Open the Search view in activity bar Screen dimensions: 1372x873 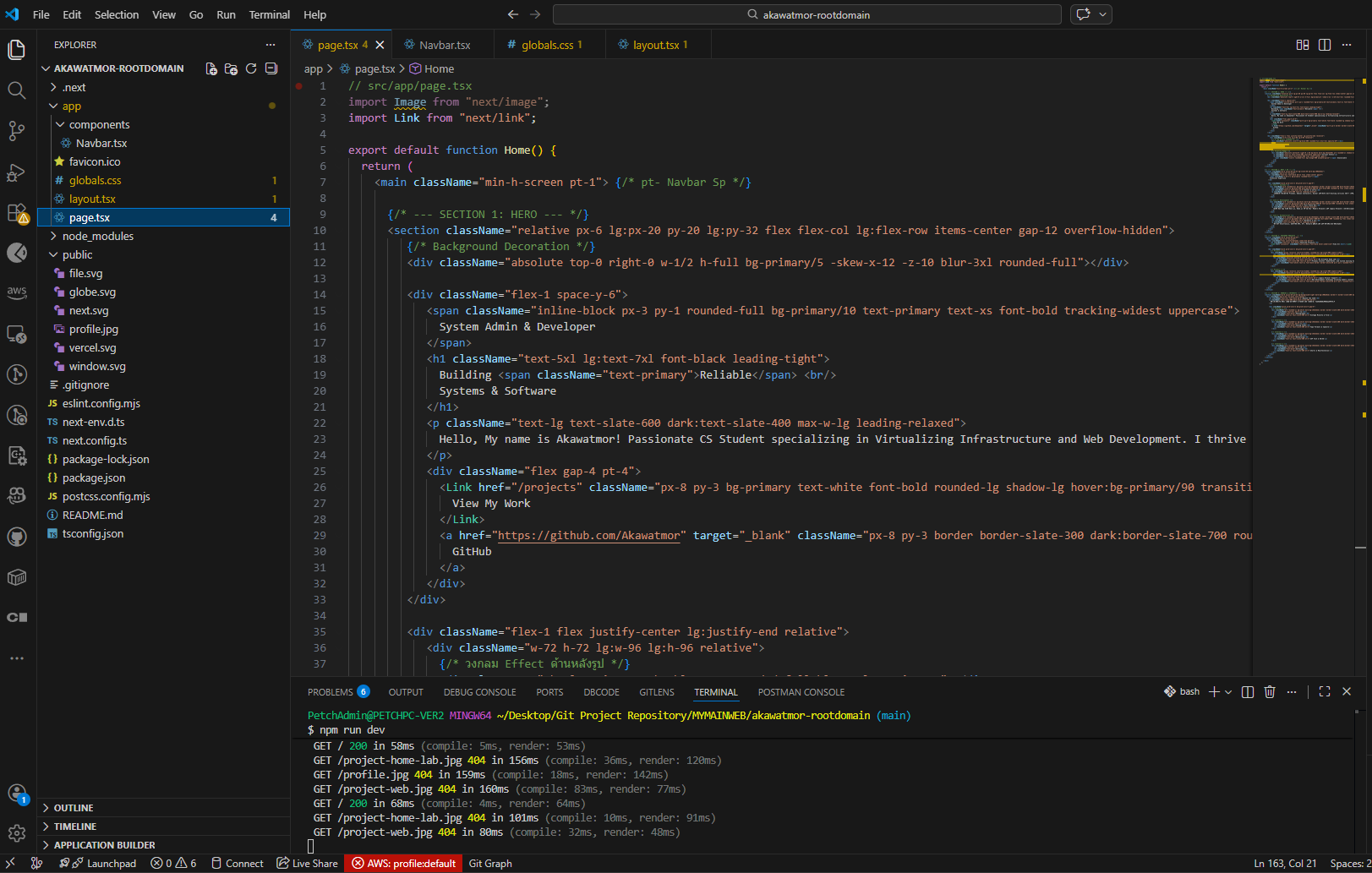(x=16, y=90)
